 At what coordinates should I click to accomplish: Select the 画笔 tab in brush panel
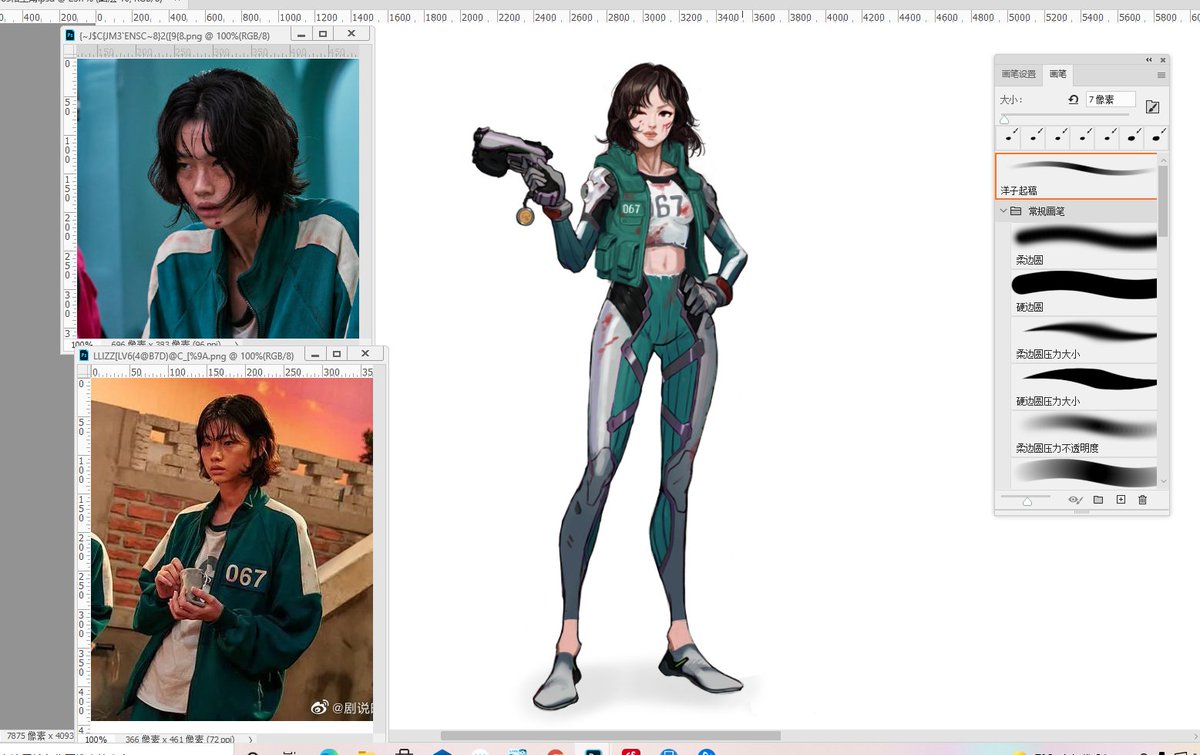pos(1057,74)
